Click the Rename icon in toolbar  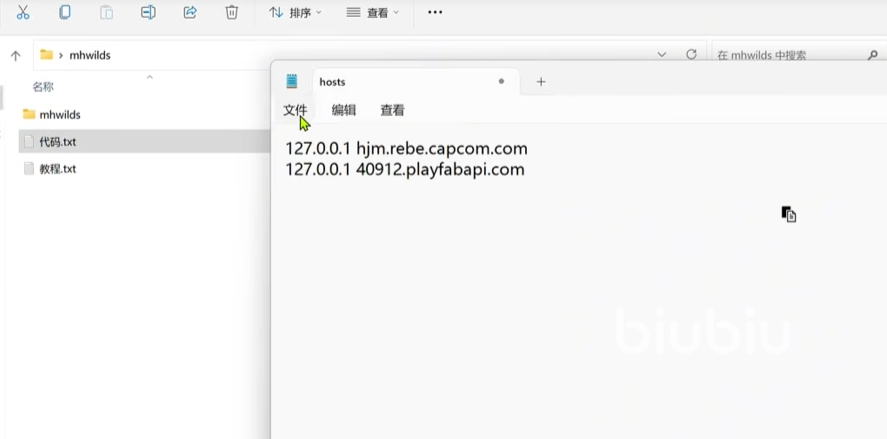pyautogui.click(x=148, y=13)
